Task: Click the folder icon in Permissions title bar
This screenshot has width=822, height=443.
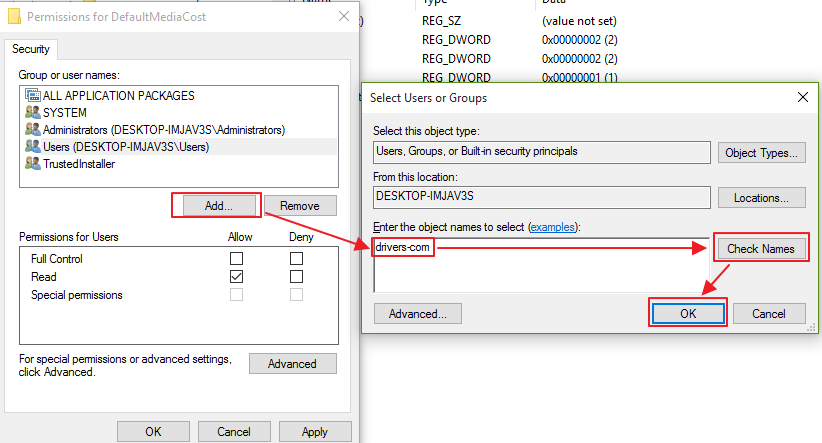Action: [14, 16]
